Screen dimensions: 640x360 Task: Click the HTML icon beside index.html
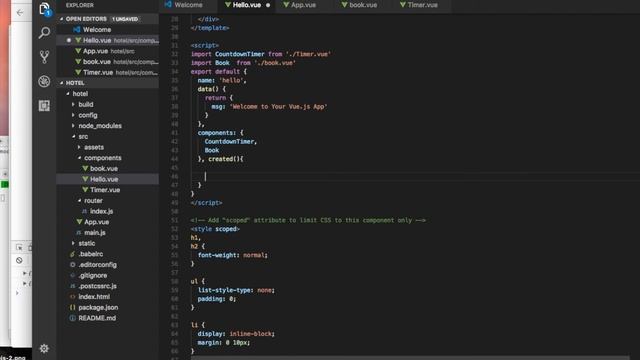73,297
